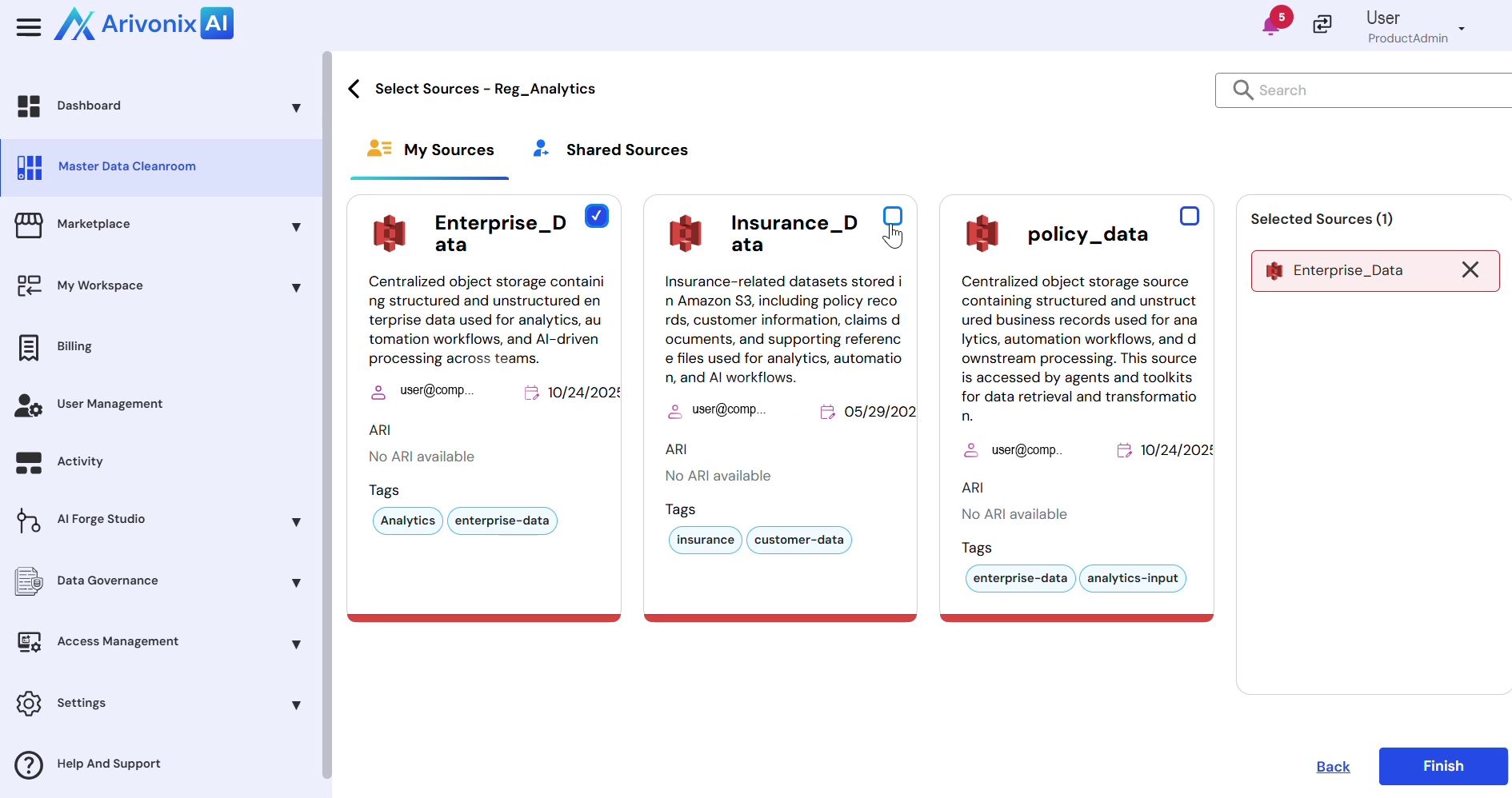Viewport: 1512px width, 798px height.
Task: Expand the AI Forge Studio submenu
Action: coord(296,521)
